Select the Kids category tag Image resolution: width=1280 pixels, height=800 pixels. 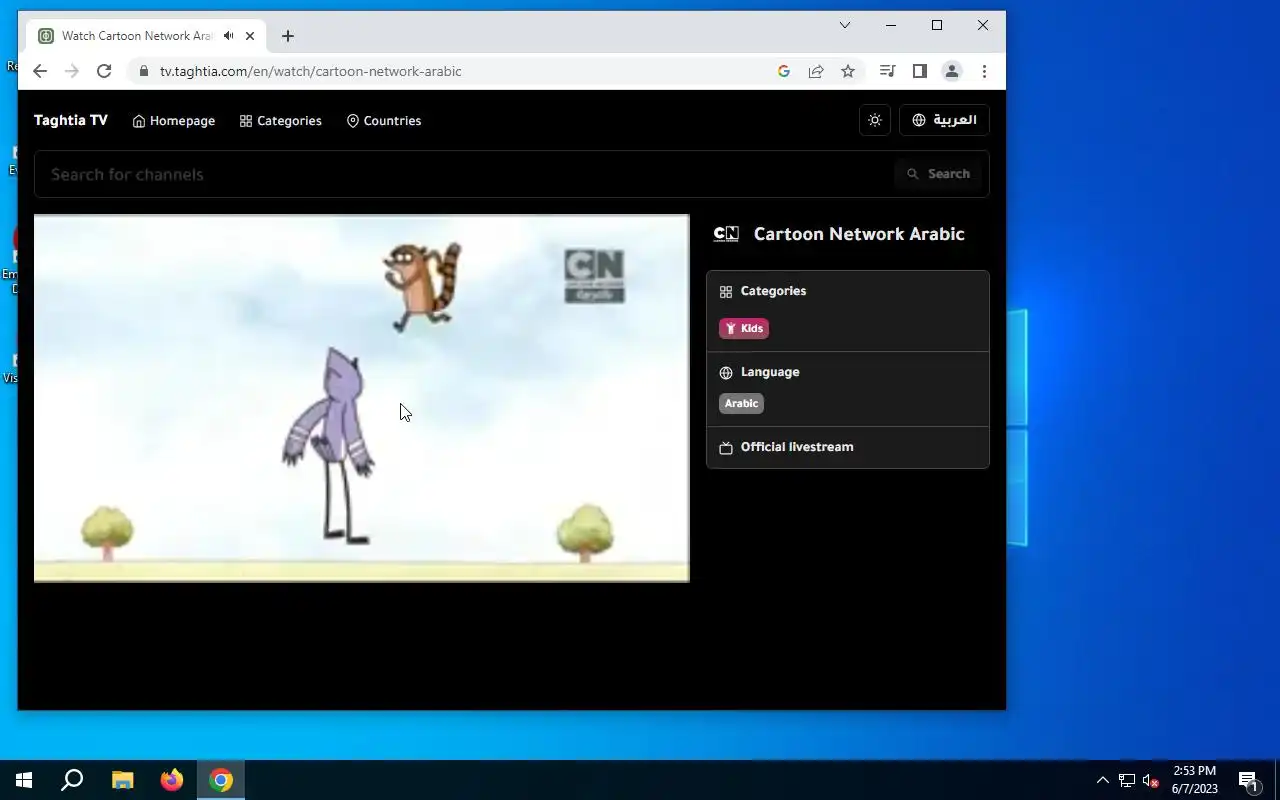tap(744, 328)
